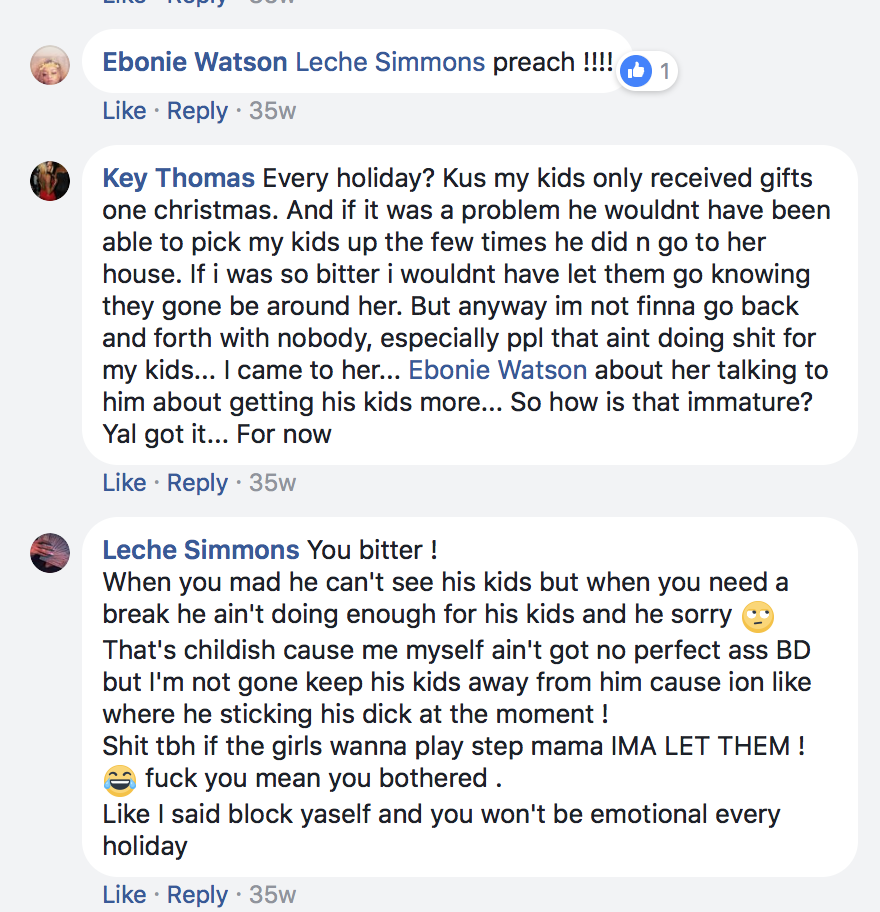Open the 35w timestamp under Key Thomas's comment
Screen dimensions: 880x912
(273, 482)
